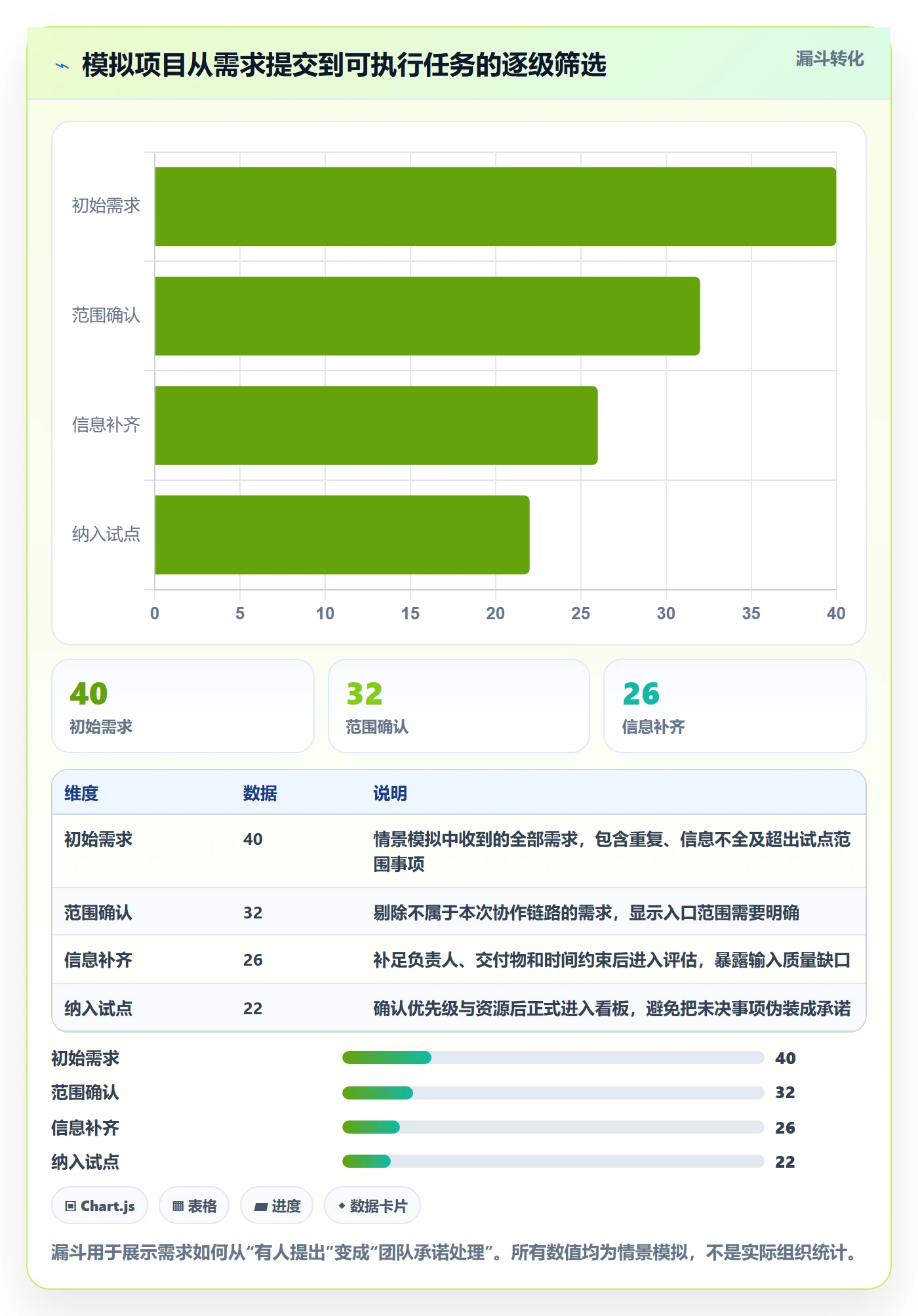
Task: Click the Chart.js chip icon
Action: 71,1206
